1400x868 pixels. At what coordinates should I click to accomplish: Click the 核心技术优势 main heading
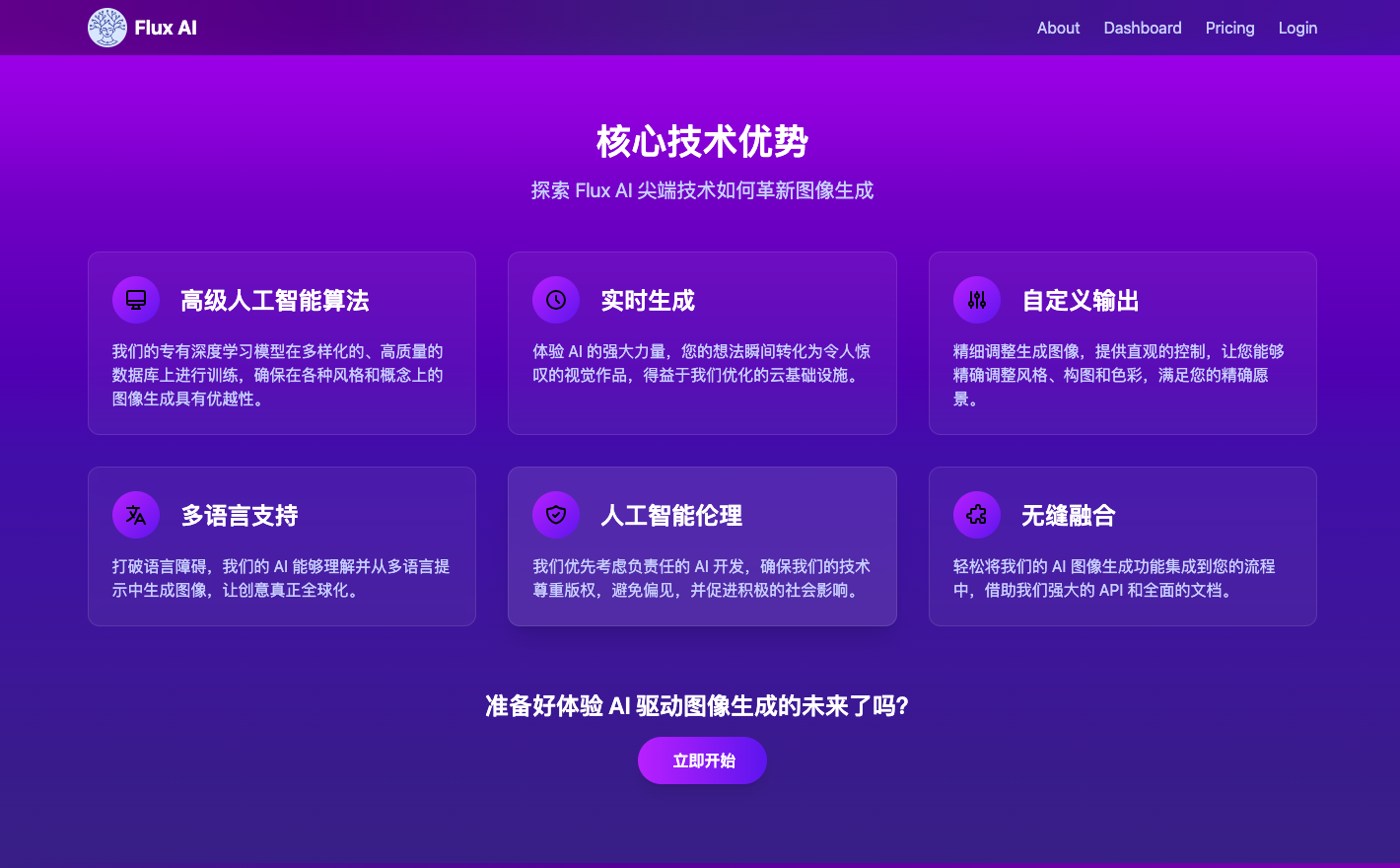[x=702, y=142]
